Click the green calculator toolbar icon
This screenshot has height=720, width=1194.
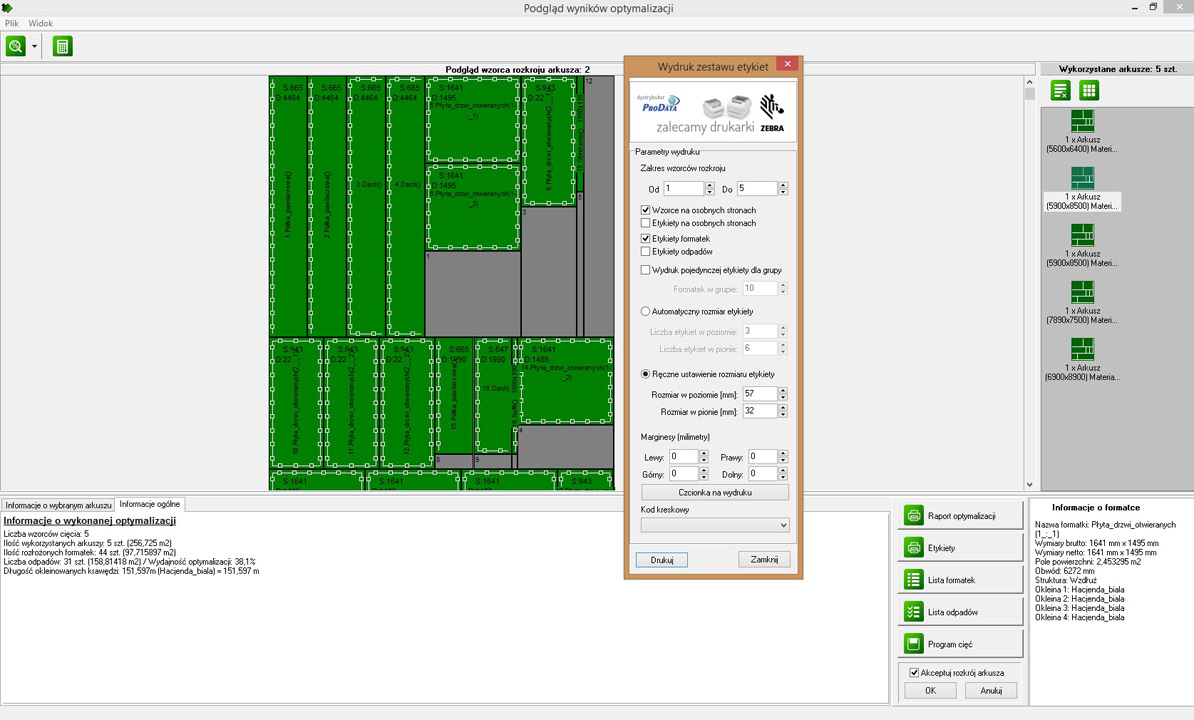63,47
